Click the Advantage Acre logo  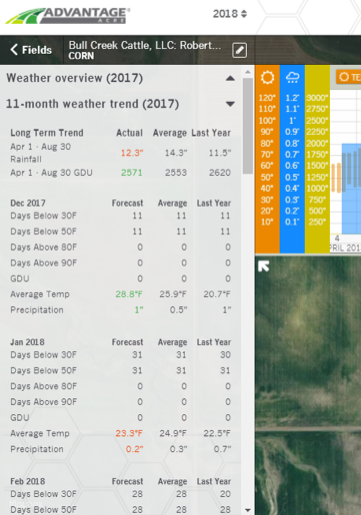click(68, 16)
